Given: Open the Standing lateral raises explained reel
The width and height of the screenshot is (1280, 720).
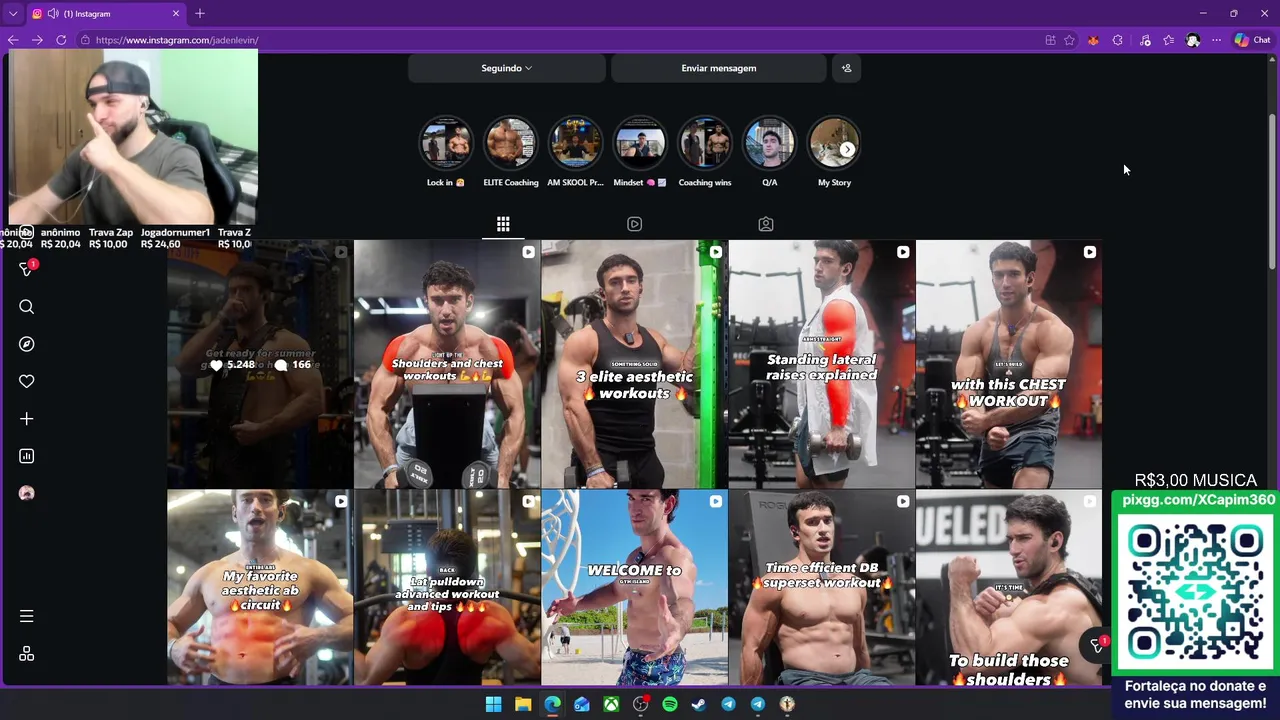Looking at the screenshot, I should 821,364.
